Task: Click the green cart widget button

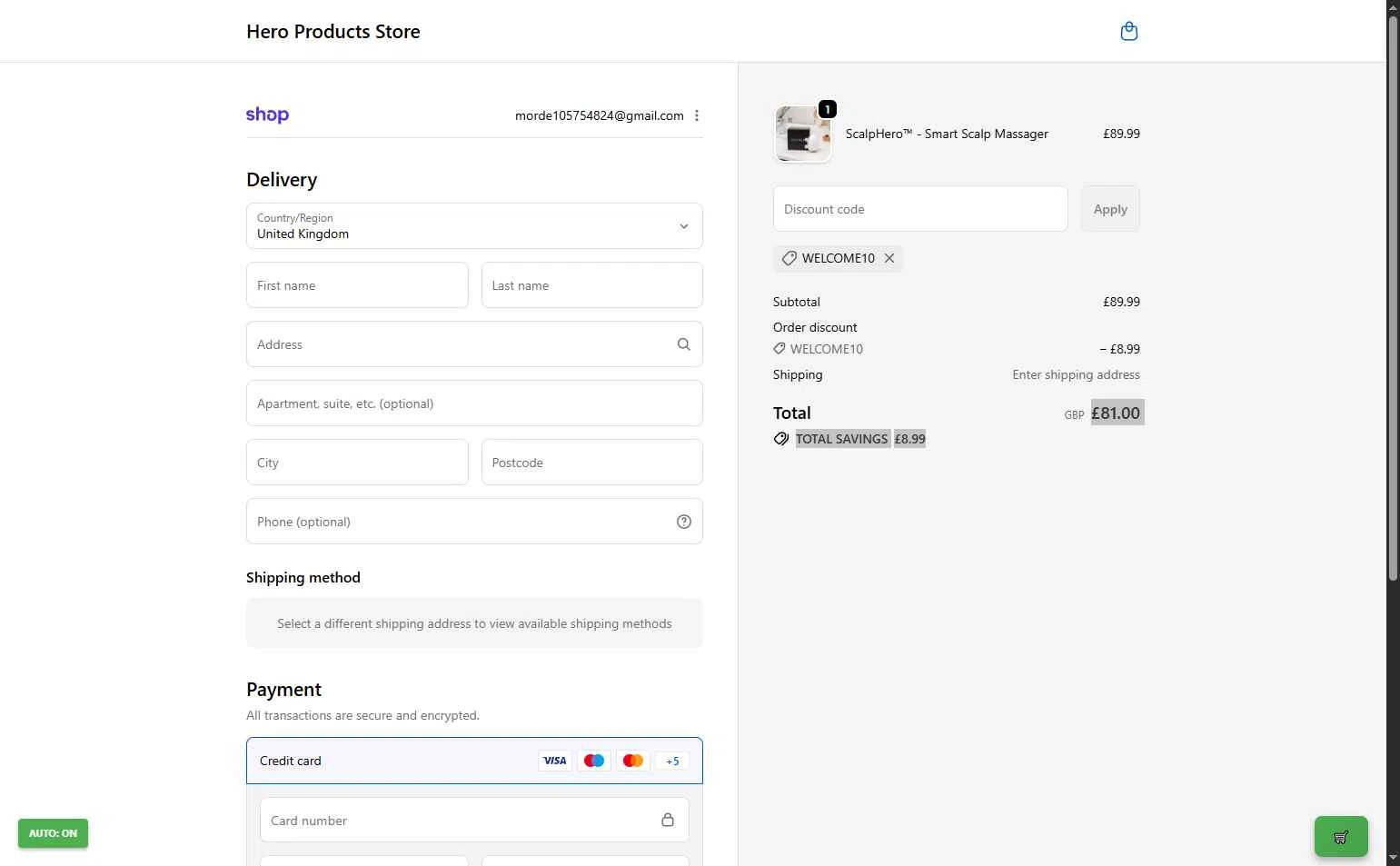Action: (1341, 836)
